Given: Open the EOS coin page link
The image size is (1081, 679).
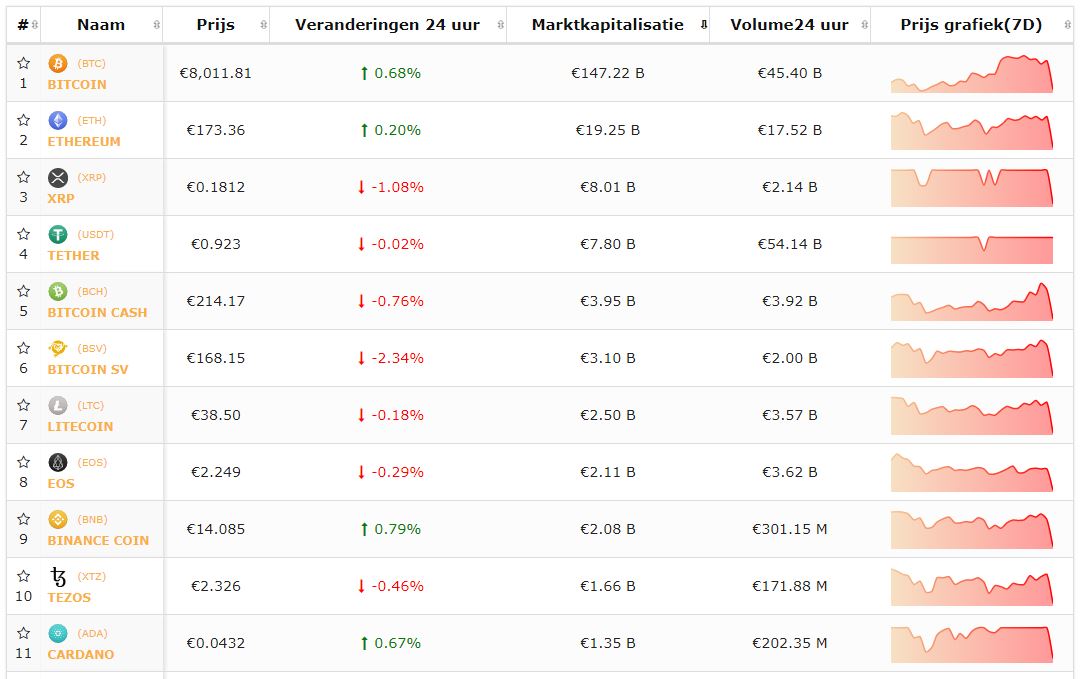Looking at the screenshot, I should coord(61,483).
